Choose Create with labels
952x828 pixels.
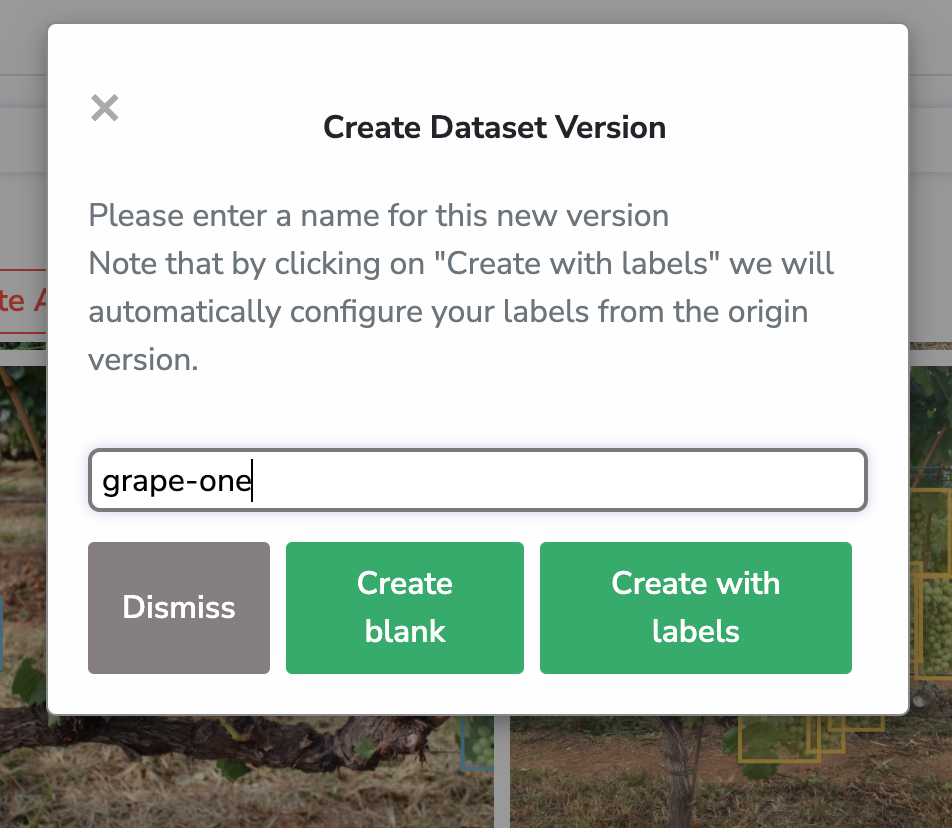pyautogui.click(x=695, y=608)
